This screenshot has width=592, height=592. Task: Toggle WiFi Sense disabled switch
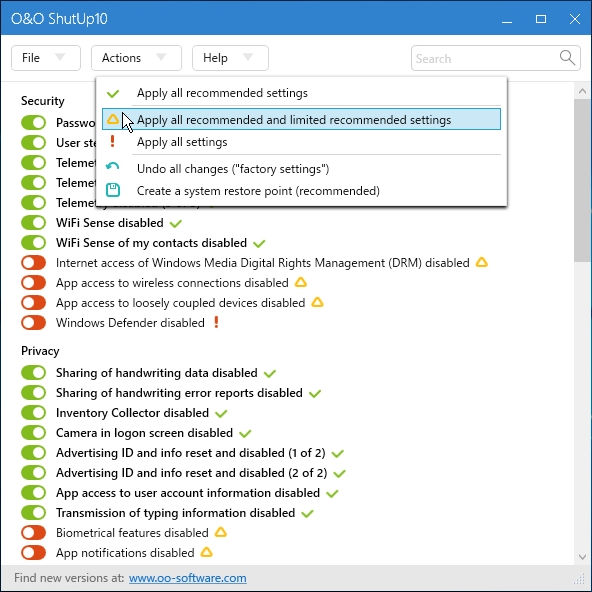click(34, 223)
